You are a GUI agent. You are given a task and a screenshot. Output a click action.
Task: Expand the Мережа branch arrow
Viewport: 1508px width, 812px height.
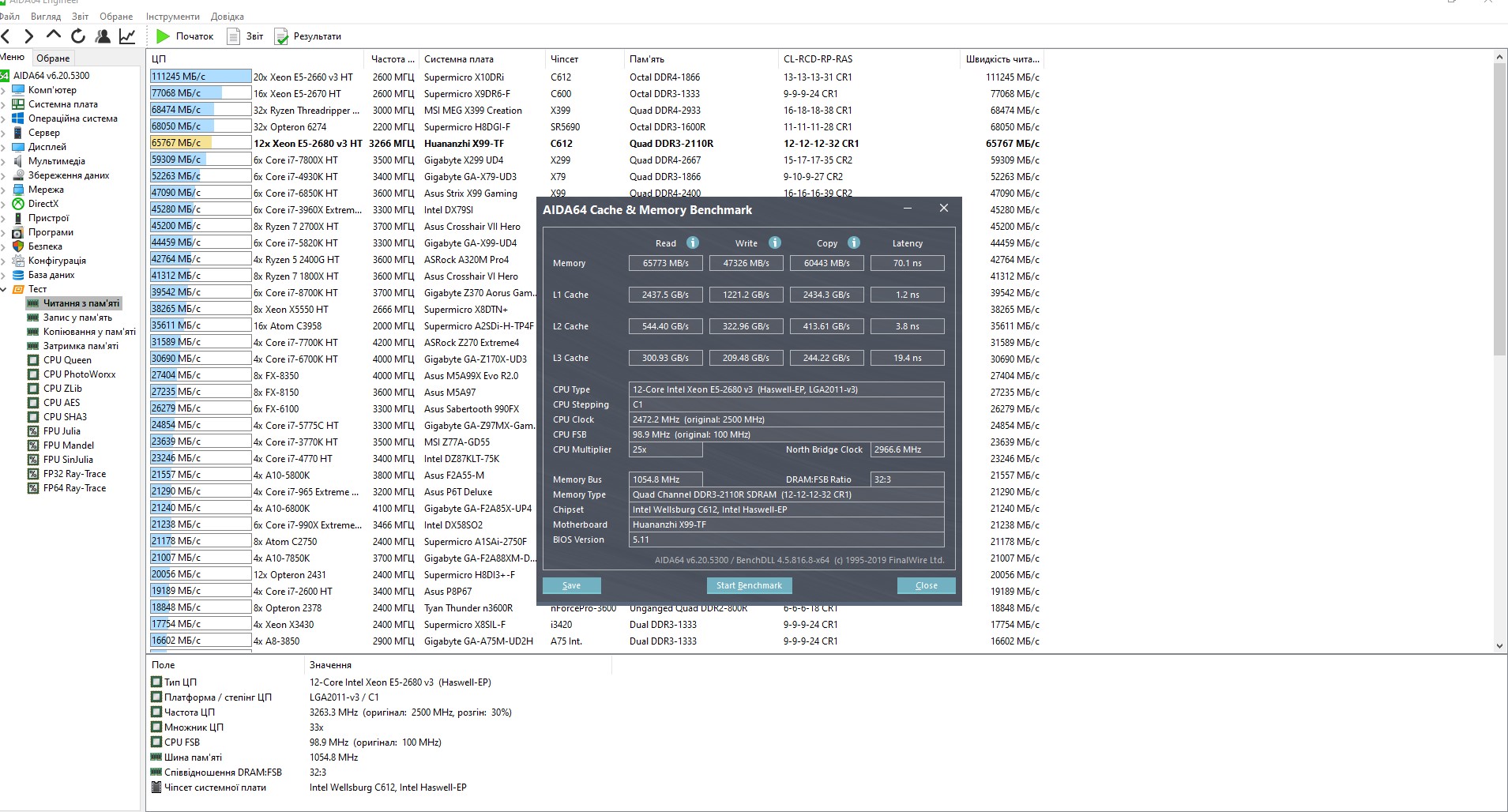[4, 190]
